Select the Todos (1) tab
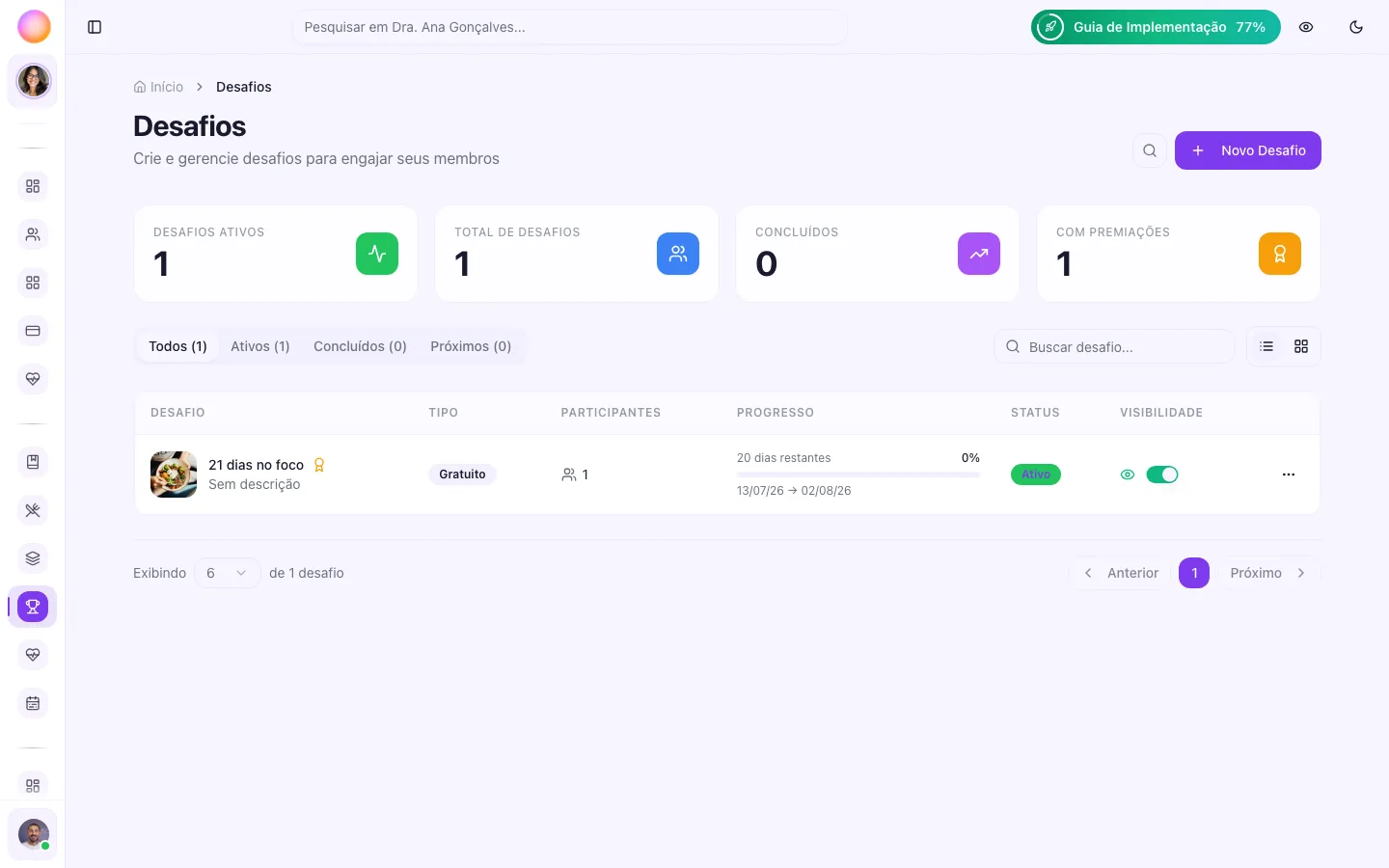1389x868 pixels. [177, 346]
